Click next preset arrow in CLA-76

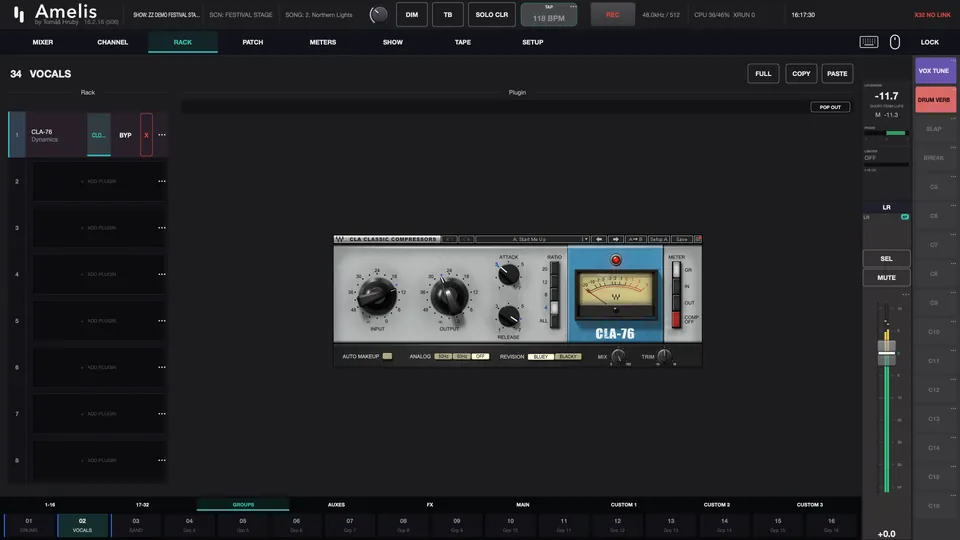coord(615,239)
